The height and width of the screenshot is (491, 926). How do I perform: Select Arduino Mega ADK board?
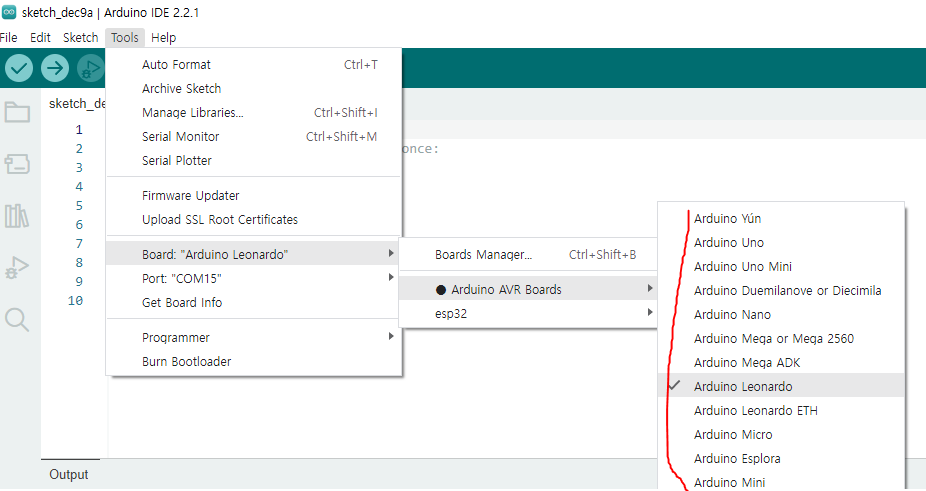point(781,363)
